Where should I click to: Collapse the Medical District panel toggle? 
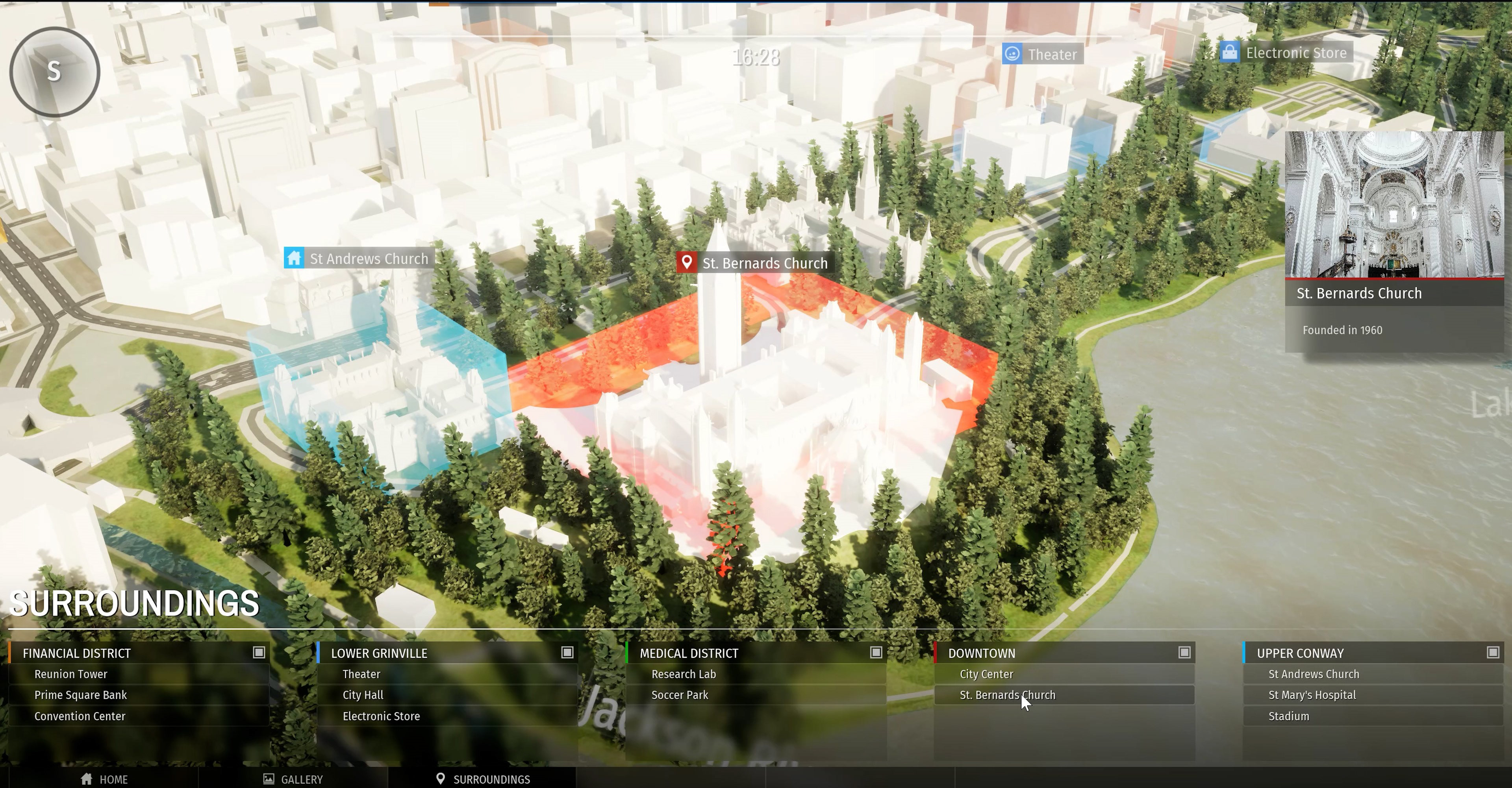pos(876,653)
